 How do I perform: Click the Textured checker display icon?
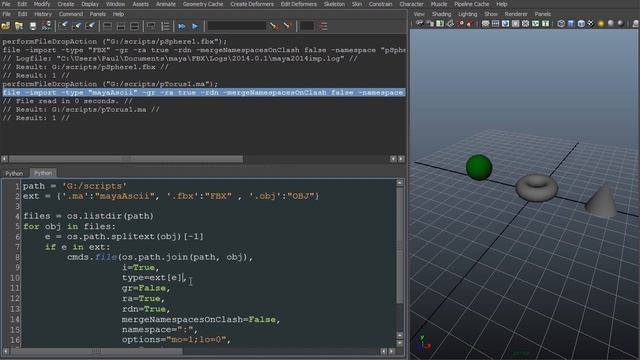pos(591,24)
